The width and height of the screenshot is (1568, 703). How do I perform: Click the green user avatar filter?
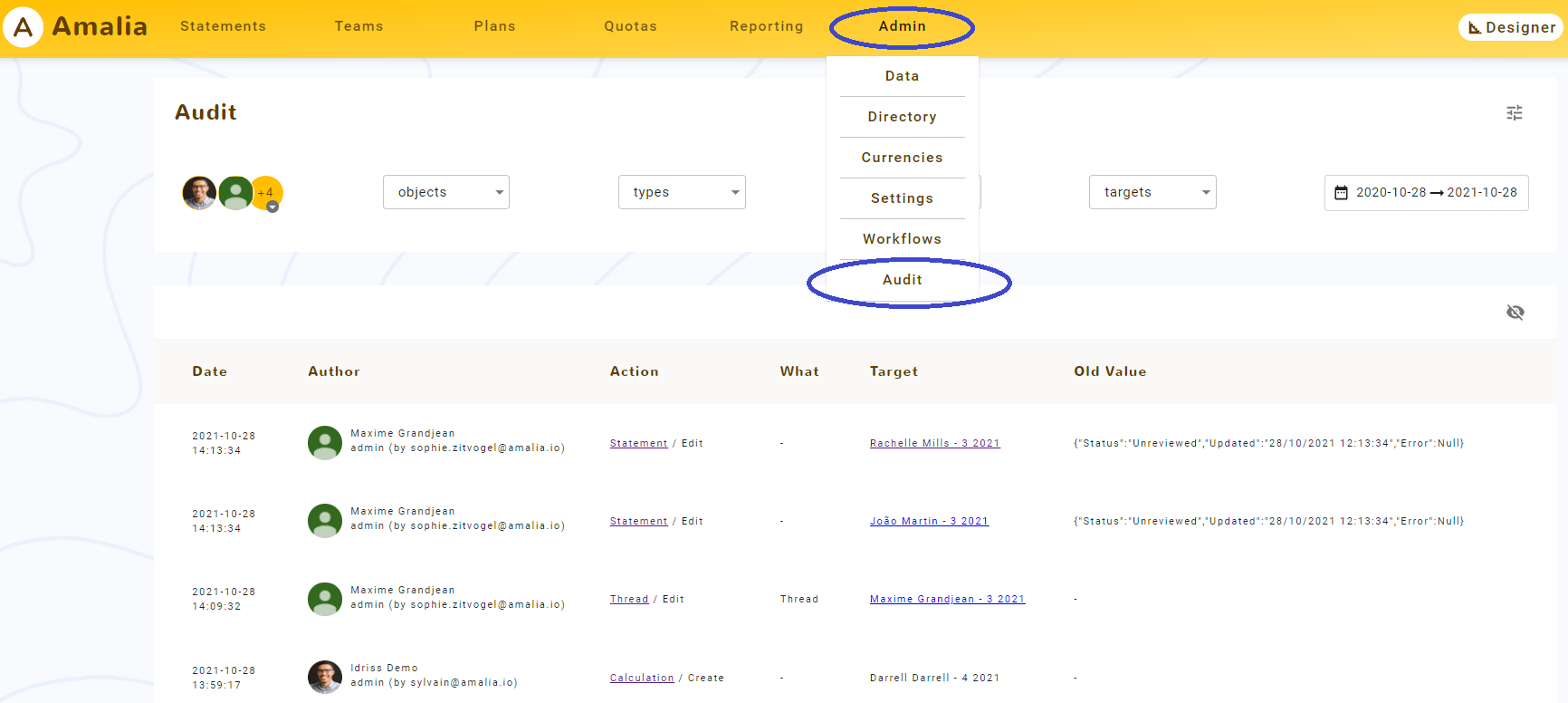pos(235,193)
